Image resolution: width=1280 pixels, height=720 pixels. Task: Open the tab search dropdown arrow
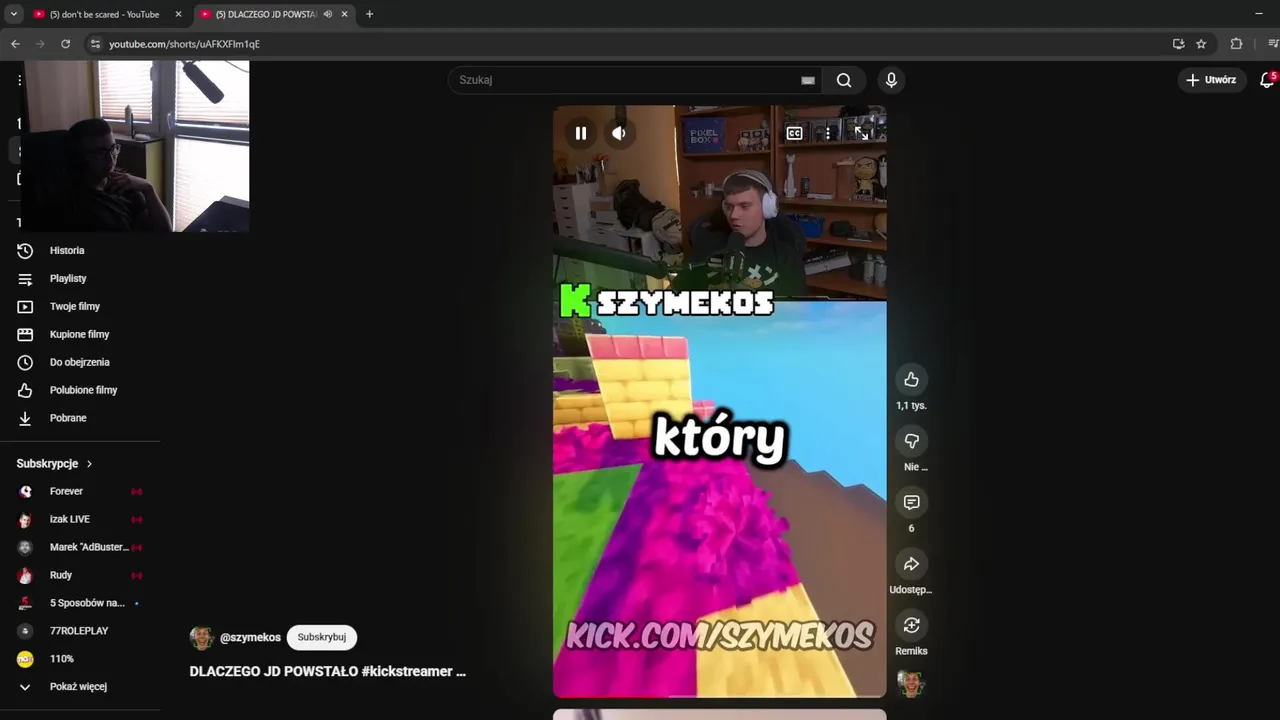point(13,14)
